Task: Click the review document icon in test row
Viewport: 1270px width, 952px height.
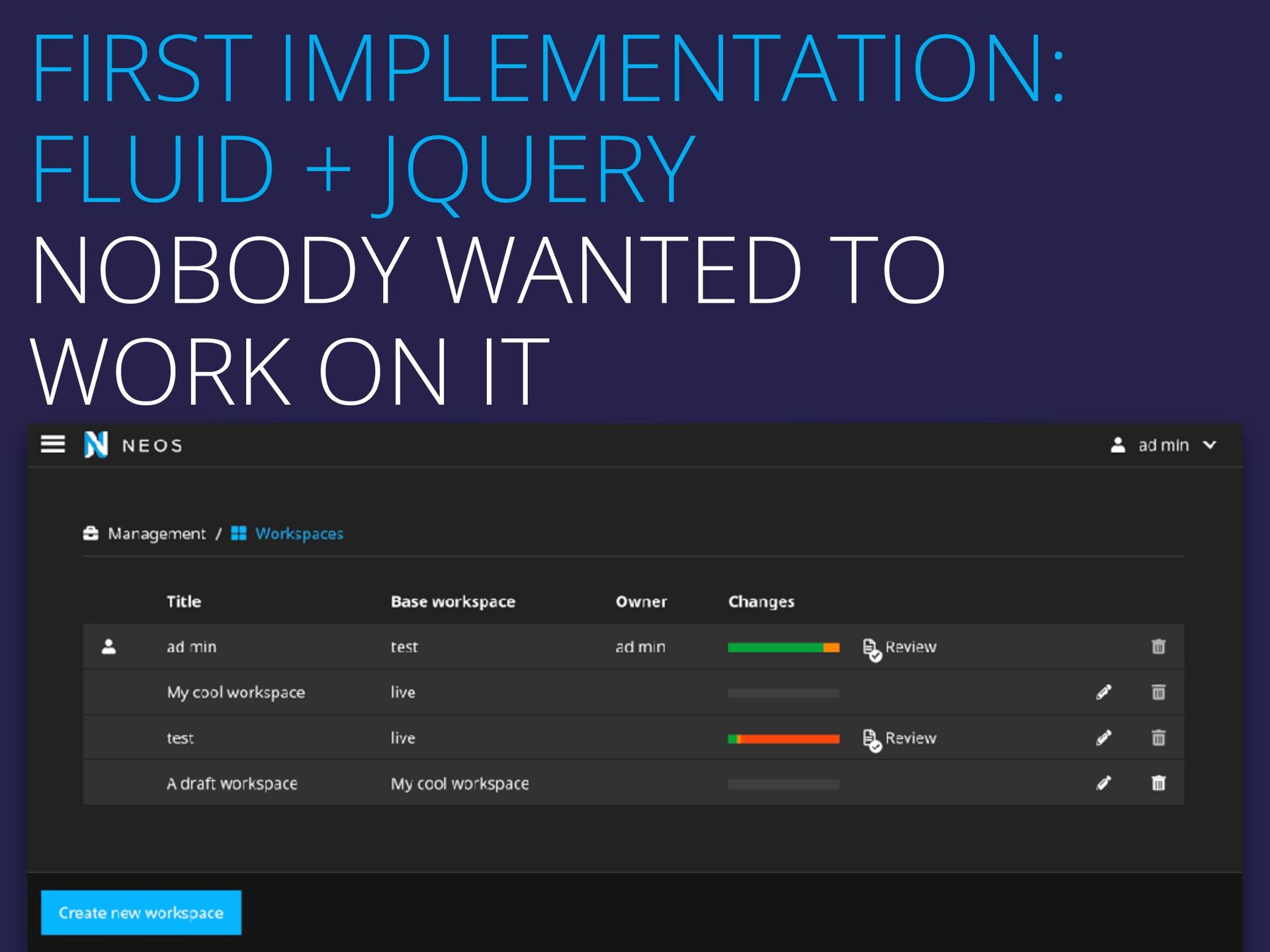Action: (872, 740)
